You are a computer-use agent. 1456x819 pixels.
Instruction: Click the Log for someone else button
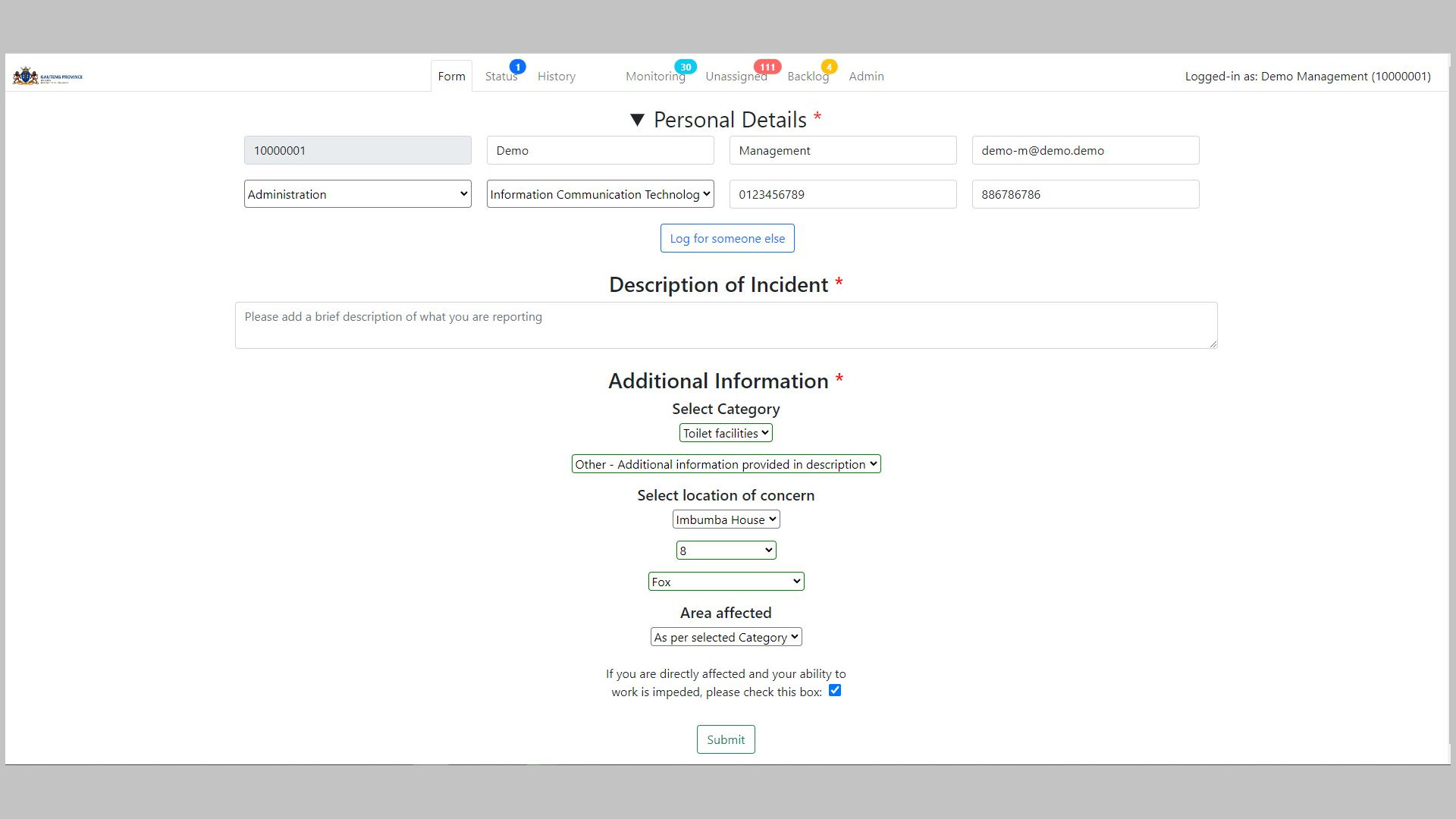tap(727, 238)
